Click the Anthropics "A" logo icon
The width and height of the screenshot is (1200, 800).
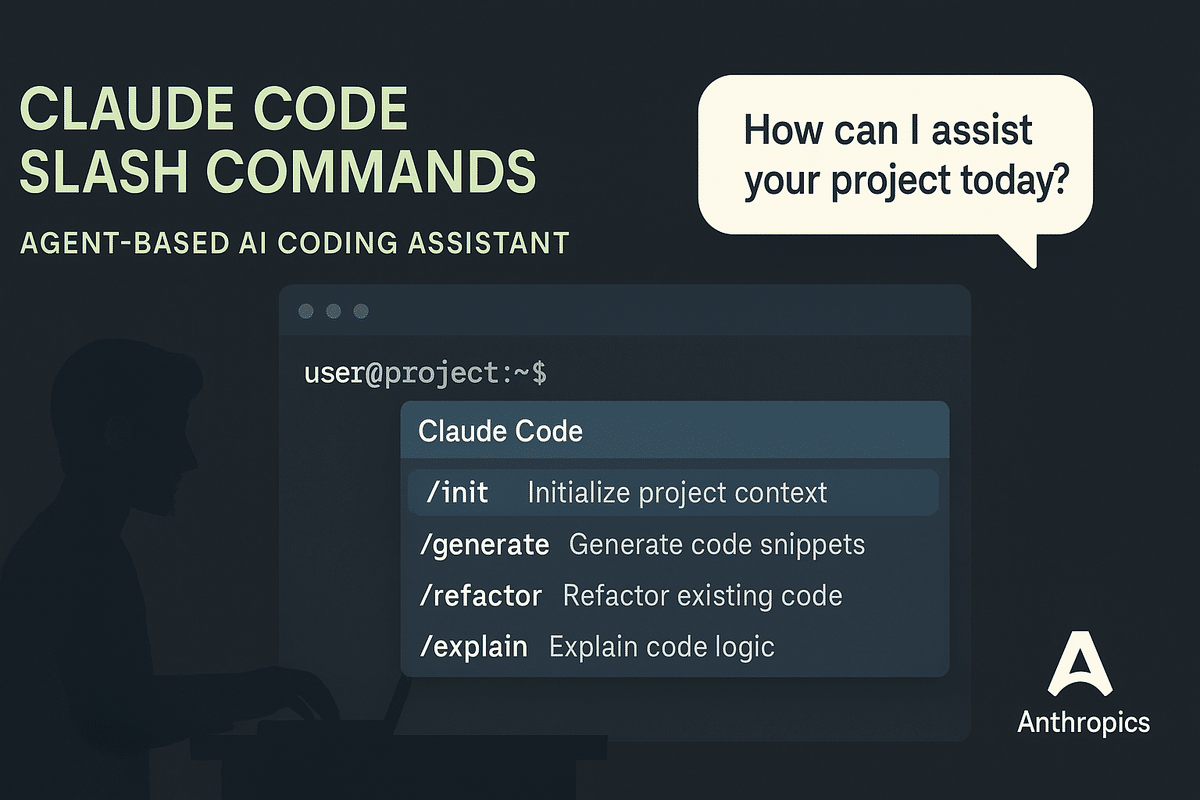click(x=1083, y=663)
